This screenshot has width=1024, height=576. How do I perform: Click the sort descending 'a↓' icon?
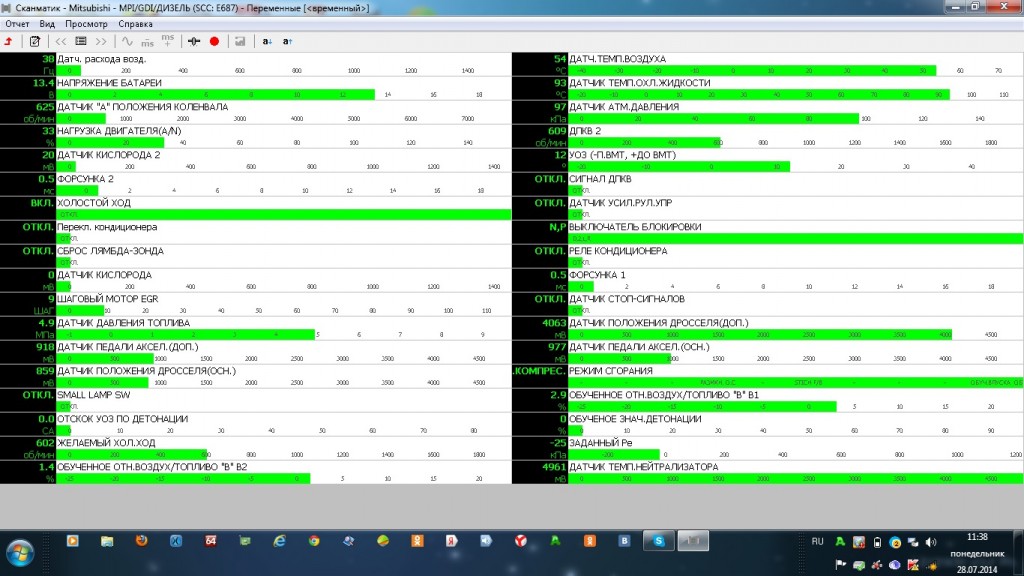pyautogui.click(x=267, y=41)
